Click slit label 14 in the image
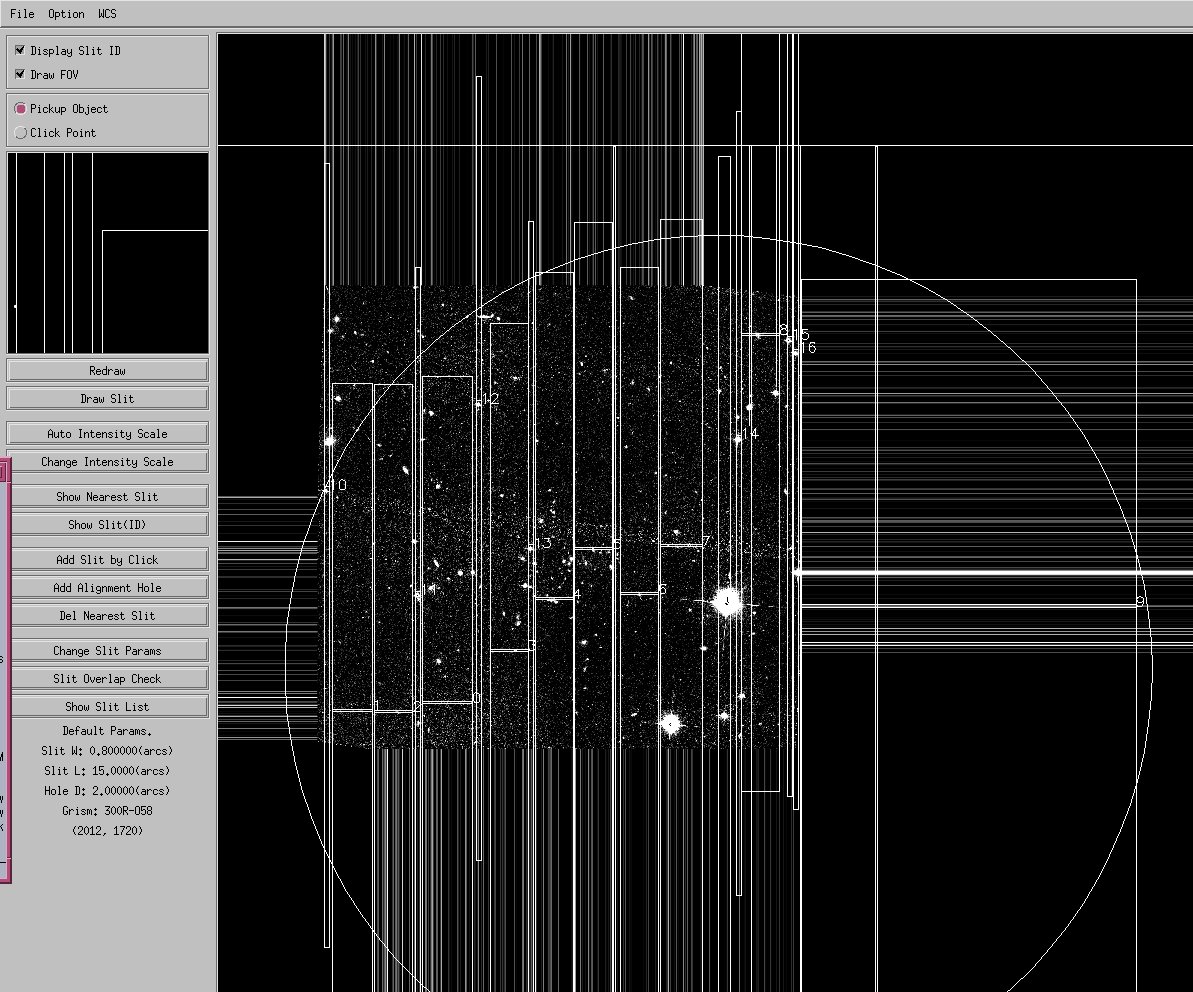1193x992 pixels. pyautogui.click(x=750, y=434)
